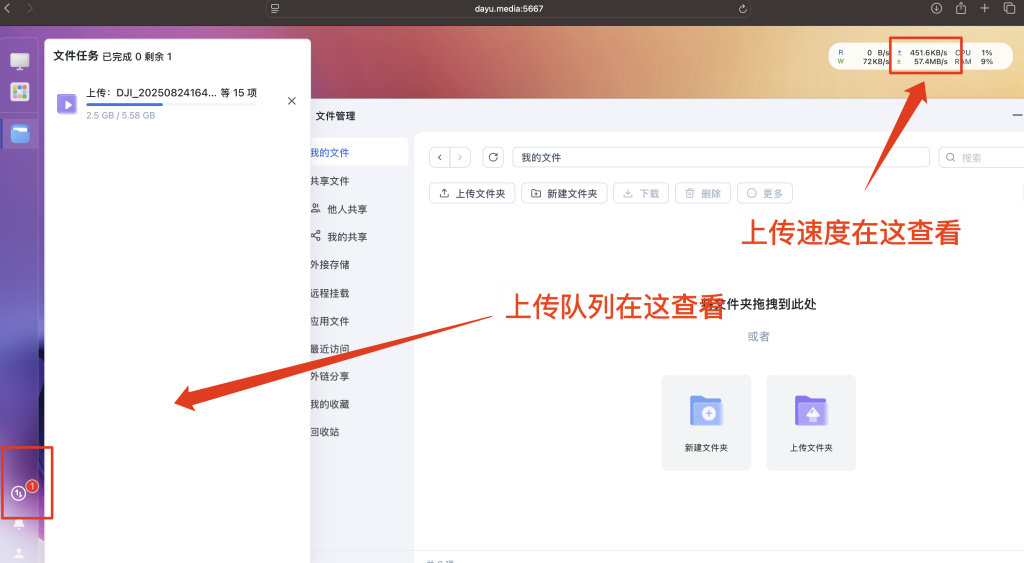Open the file transfer tasks icon

[x=19, y=493]
